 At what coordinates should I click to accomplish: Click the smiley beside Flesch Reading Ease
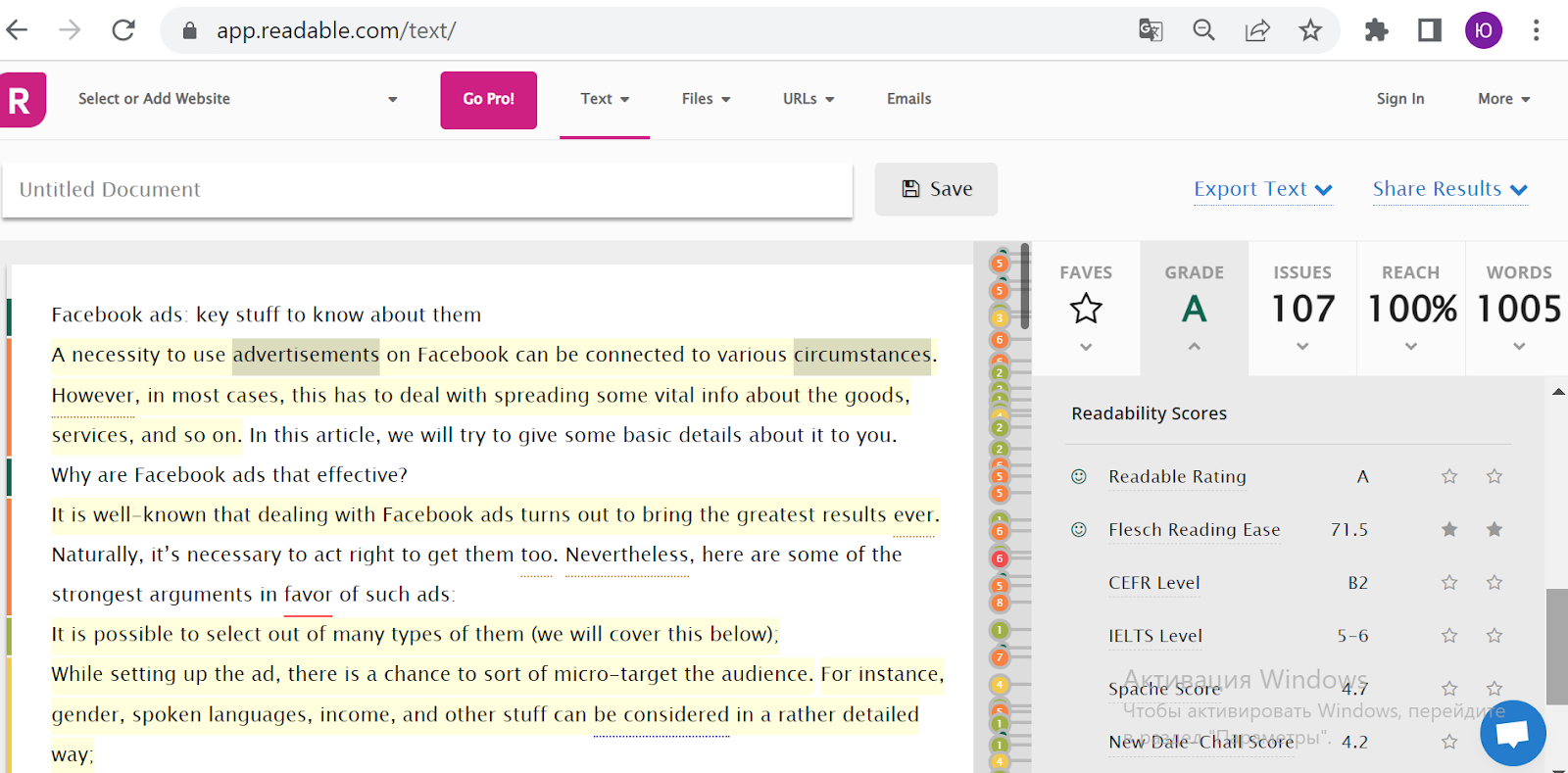pyautogui.click(x=1079, y=529)
